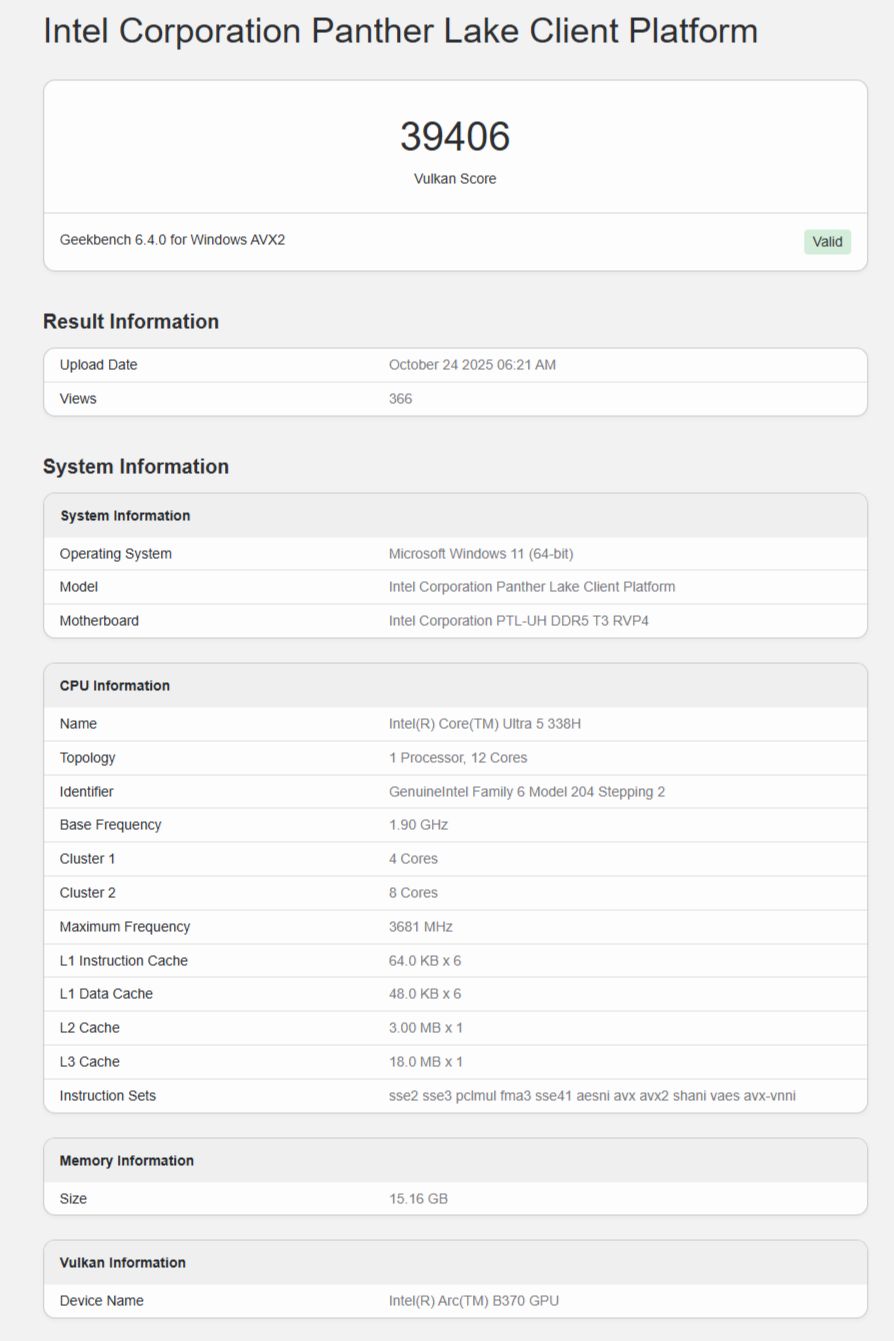This screenshot has height=1341, width=894.
Task: Click the Intel Corporation Panther Lake Client Platform title
Action: pyautogui.click(x=399, y=31)
